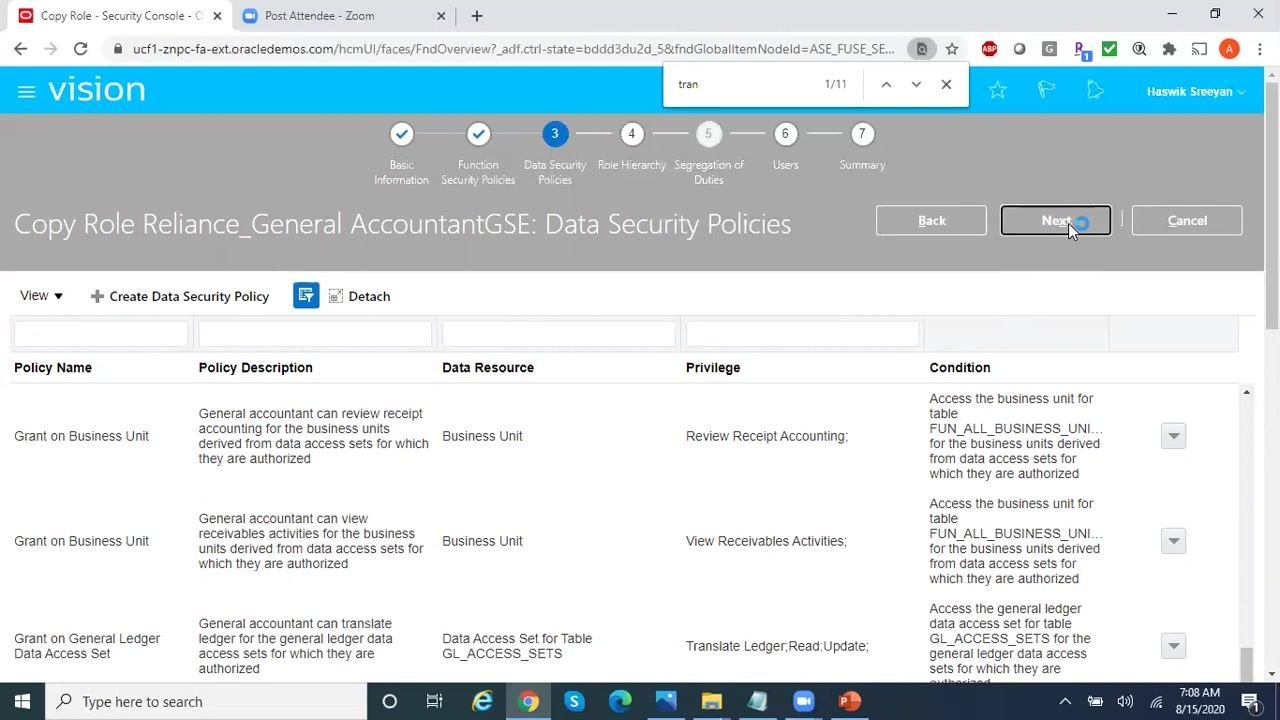
Task: Click the Cancel button
Action: 1187,220
